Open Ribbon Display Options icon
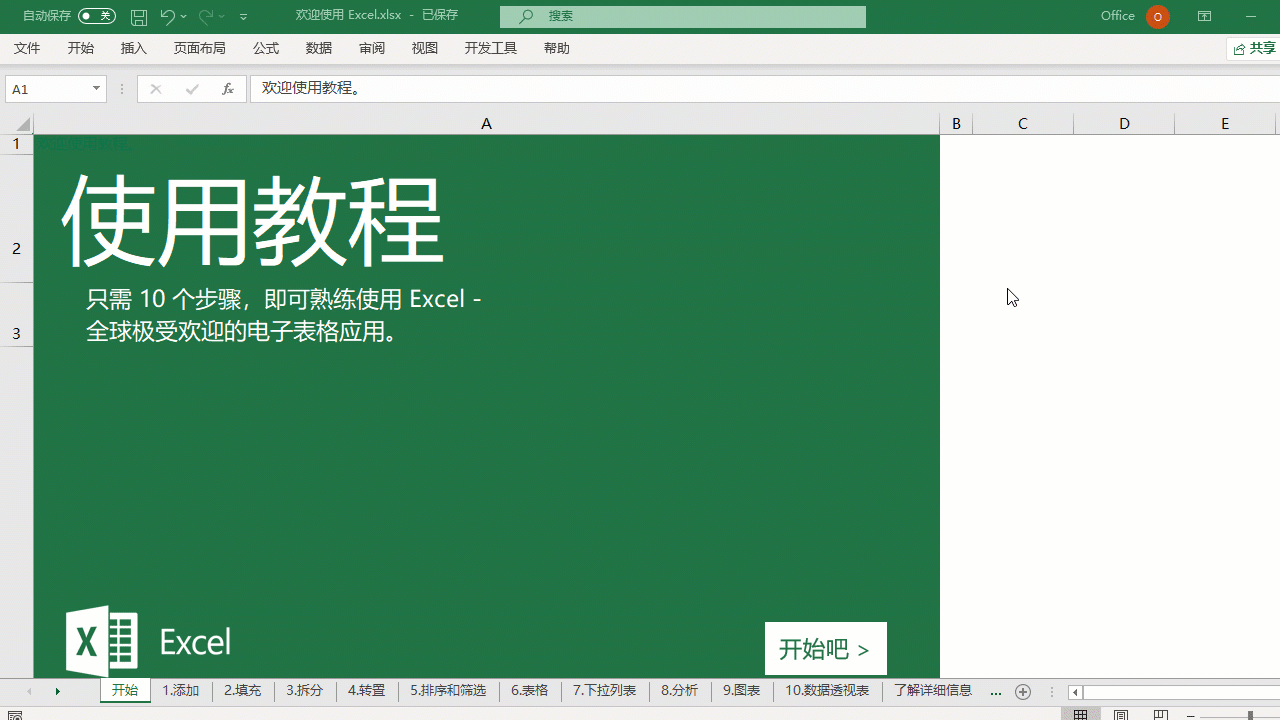The height and width of the screenshot is (720, 1280). click(x=1205, y=16)
